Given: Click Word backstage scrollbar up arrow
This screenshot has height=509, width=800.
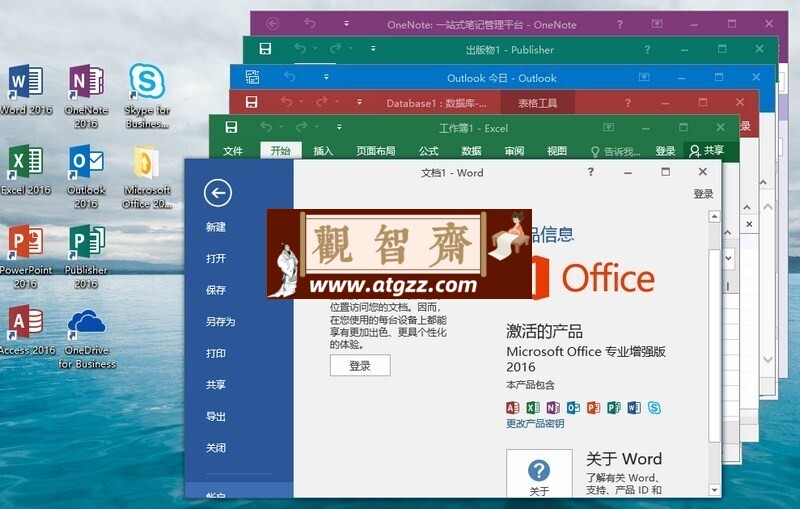Looking at the screenshot, I should click(714, 217).
